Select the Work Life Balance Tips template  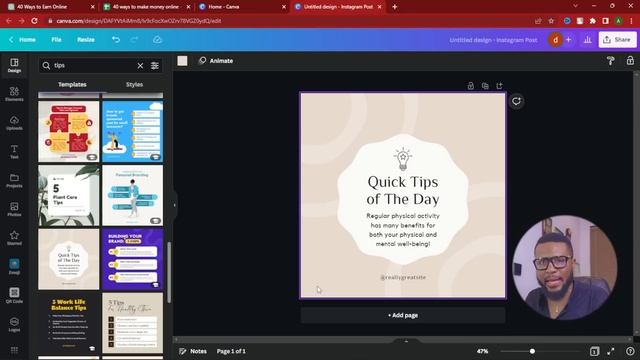coord(69,323)
